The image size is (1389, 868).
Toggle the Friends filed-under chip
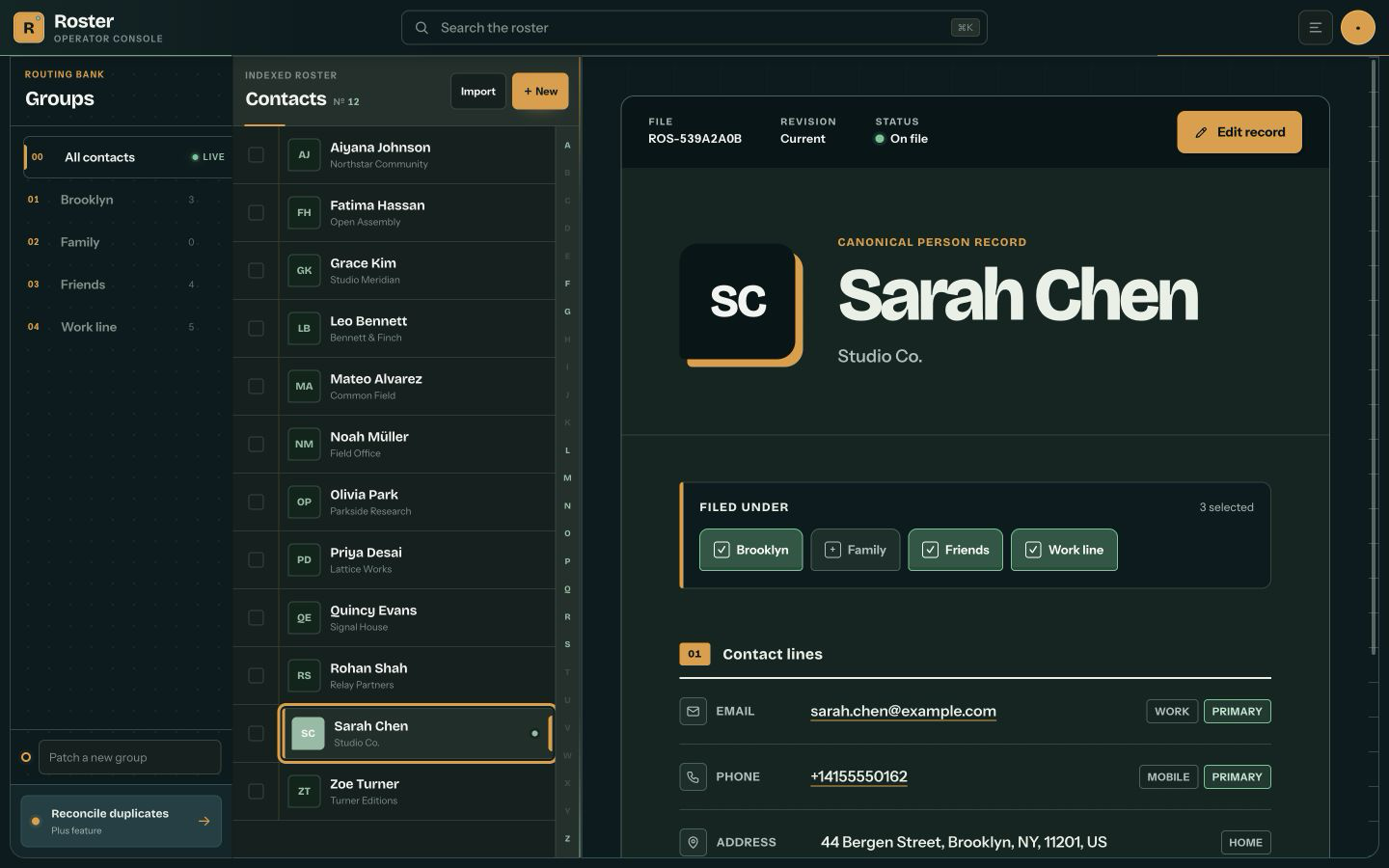955,550
